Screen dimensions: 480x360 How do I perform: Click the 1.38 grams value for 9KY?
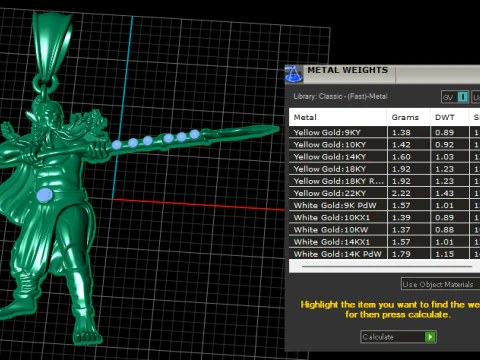coord(401,133)
